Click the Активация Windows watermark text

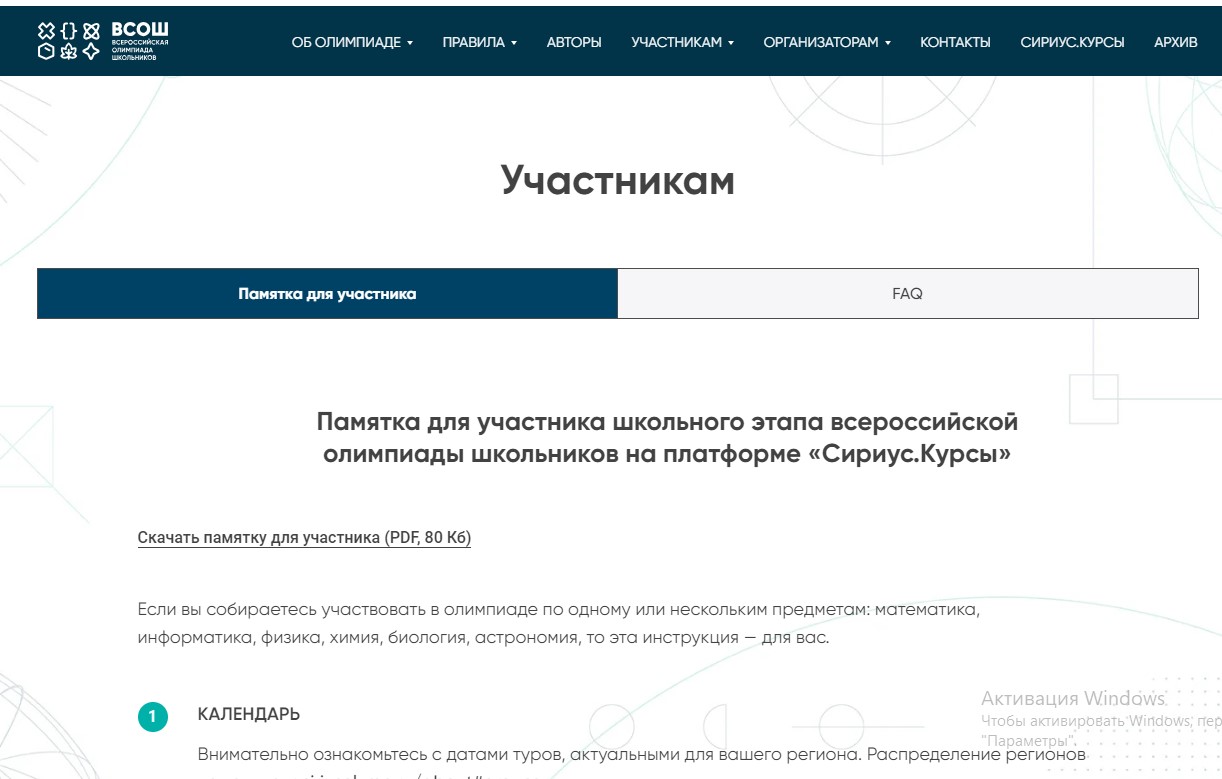[x=1072, y=698]
